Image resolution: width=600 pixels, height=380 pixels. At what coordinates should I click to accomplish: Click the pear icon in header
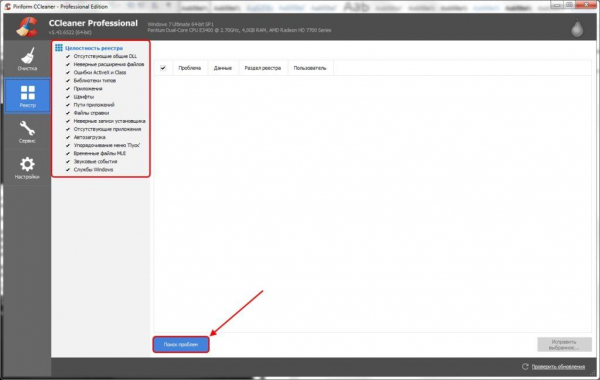coord(577,28)
